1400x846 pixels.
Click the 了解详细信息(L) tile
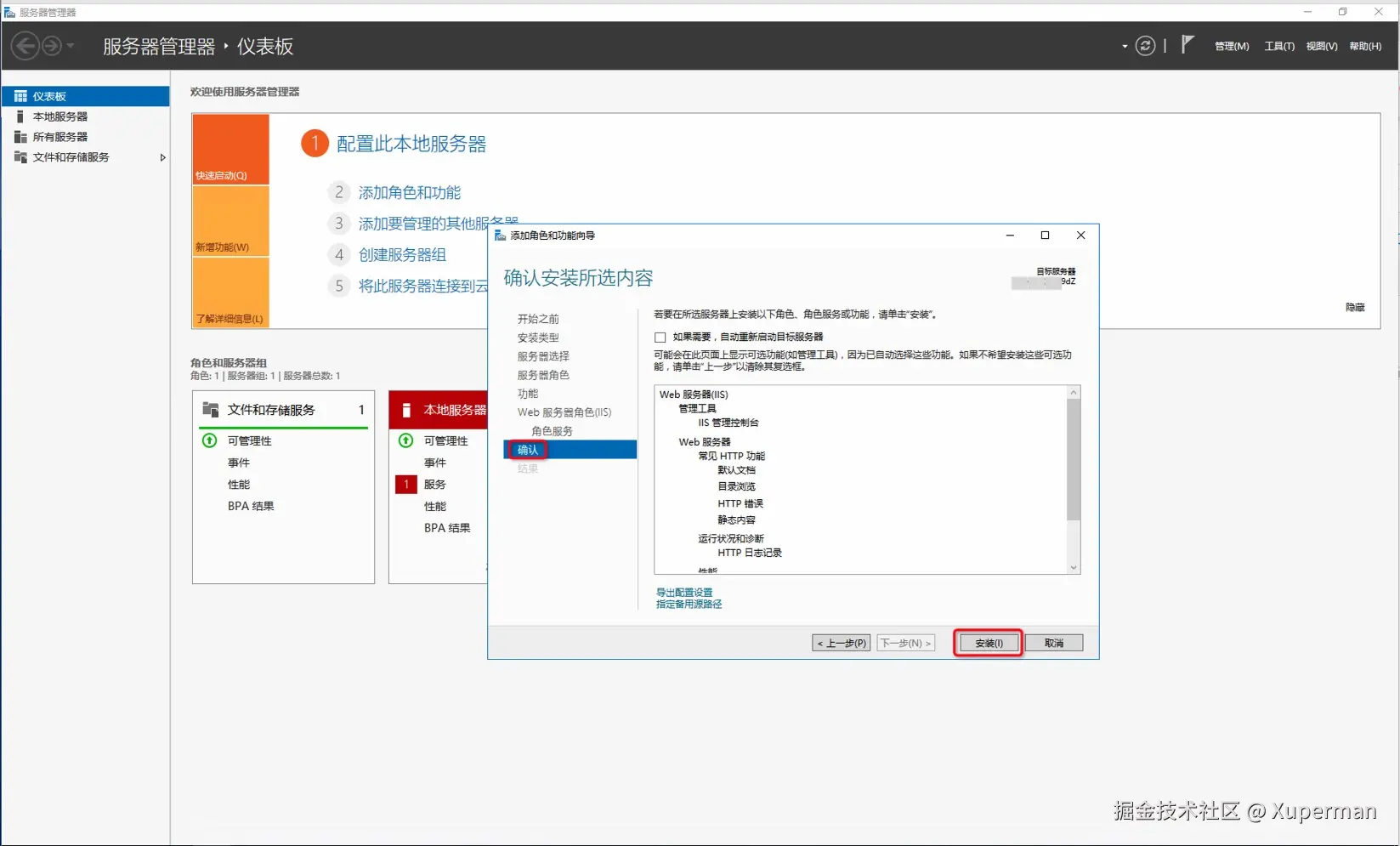click(230, 292)
